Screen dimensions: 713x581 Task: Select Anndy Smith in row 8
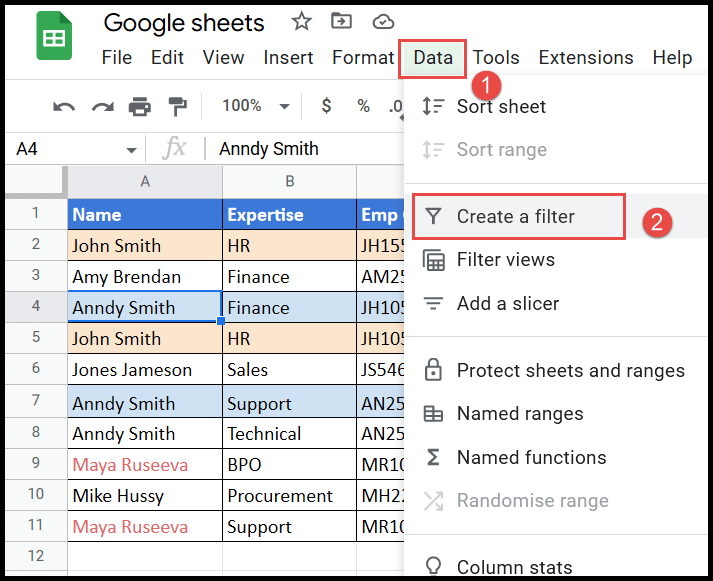pos(145,433)
